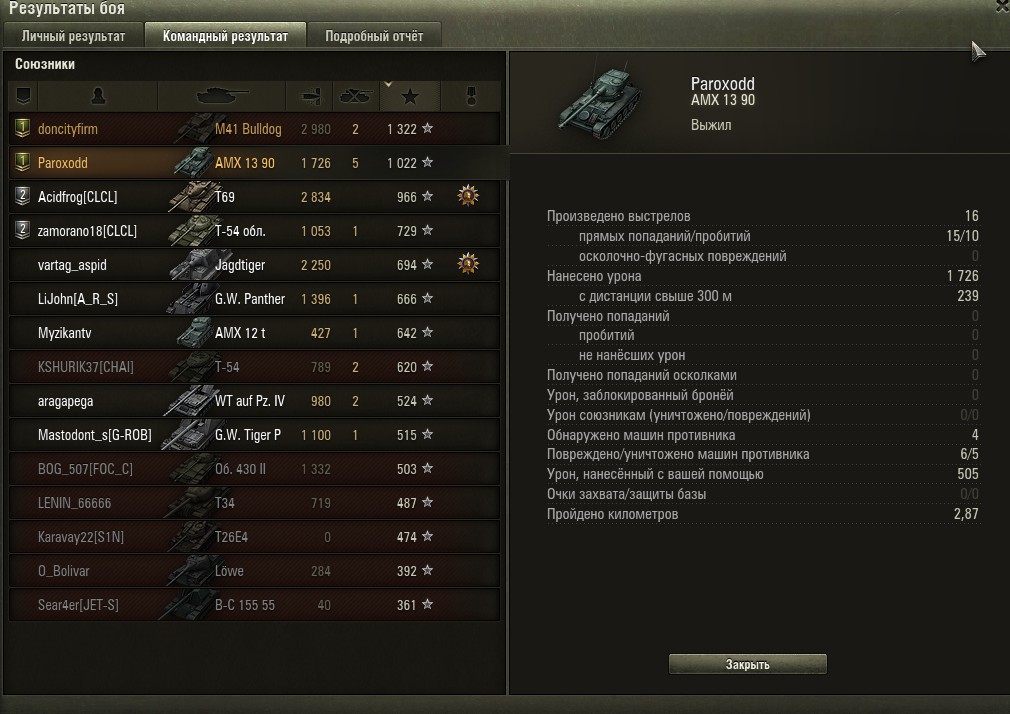Screen dimensions: 1010x714
Task: Sort by vehicle tank column icon
Action: pyautogui.click(x=222, y=96)
